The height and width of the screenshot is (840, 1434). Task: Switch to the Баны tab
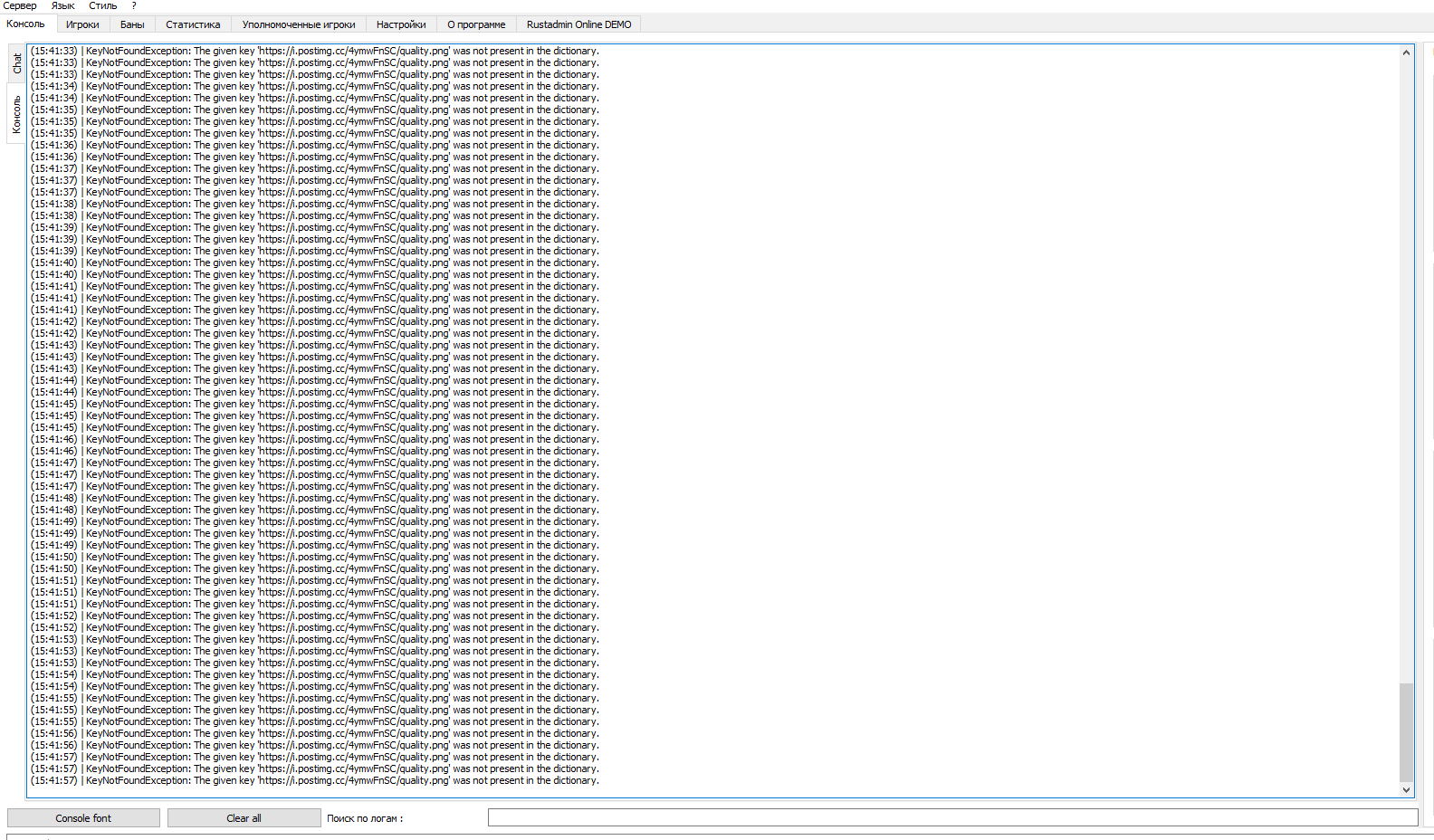[132, 24]
